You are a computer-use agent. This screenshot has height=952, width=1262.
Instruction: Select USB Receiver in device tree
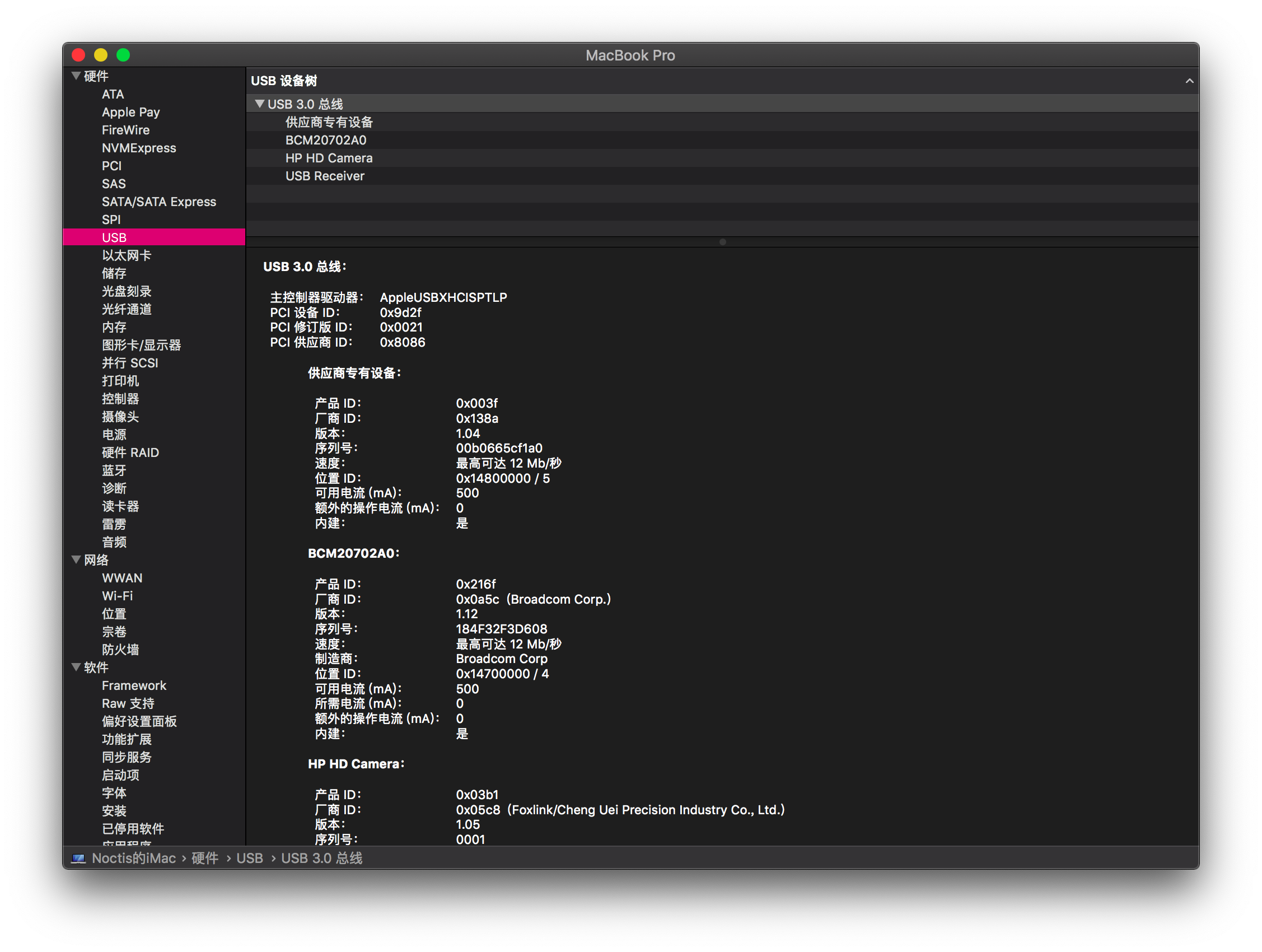(325, 176)
